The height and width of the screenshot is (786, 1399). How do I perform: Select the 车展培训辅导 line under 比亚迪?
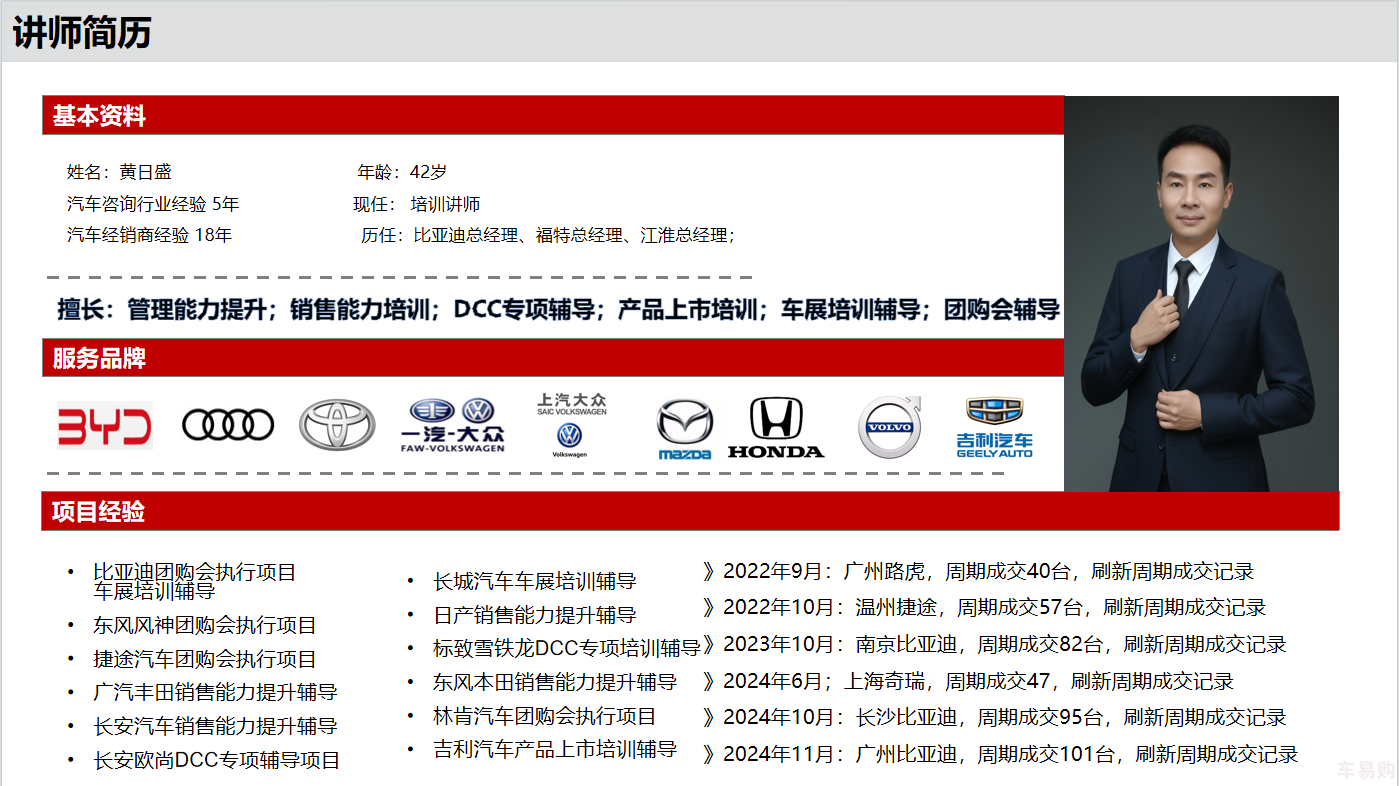(x=154, y=590)
